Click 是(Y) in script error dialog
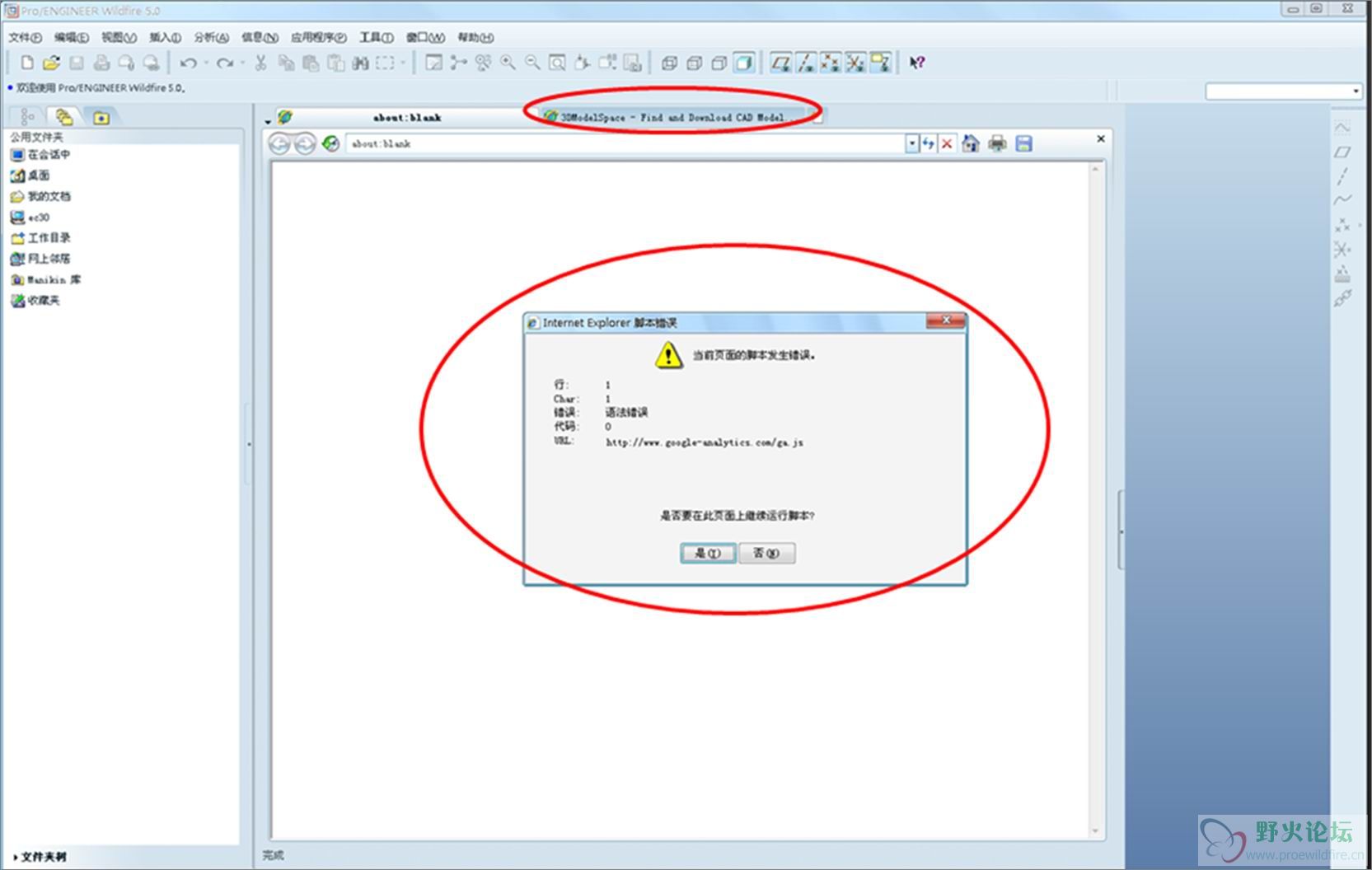This screenshot has width=1372, height=870. coord(708,553)
